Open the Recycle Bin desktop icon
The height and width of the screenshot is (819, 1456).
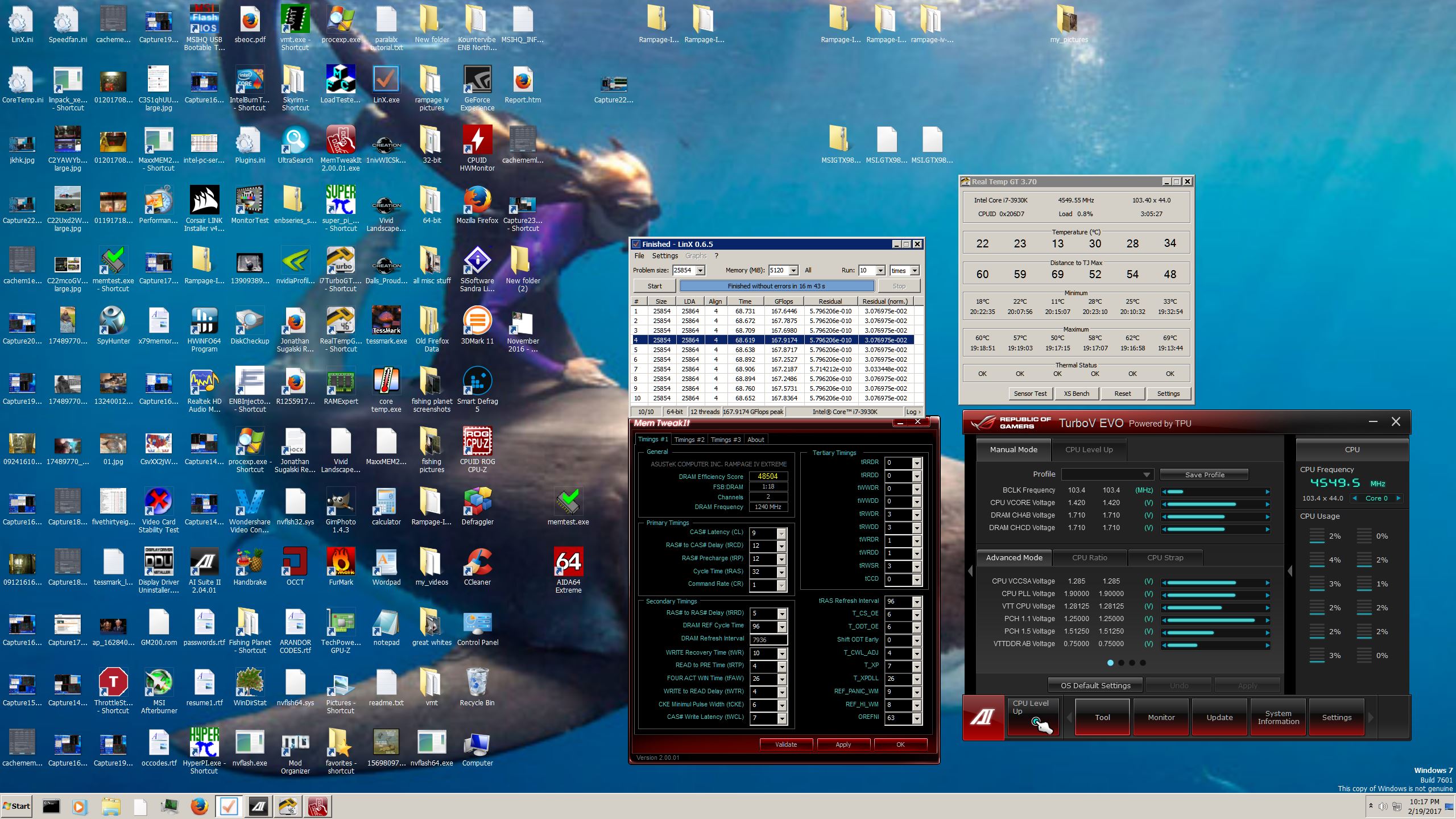click(x=477, y=686)
